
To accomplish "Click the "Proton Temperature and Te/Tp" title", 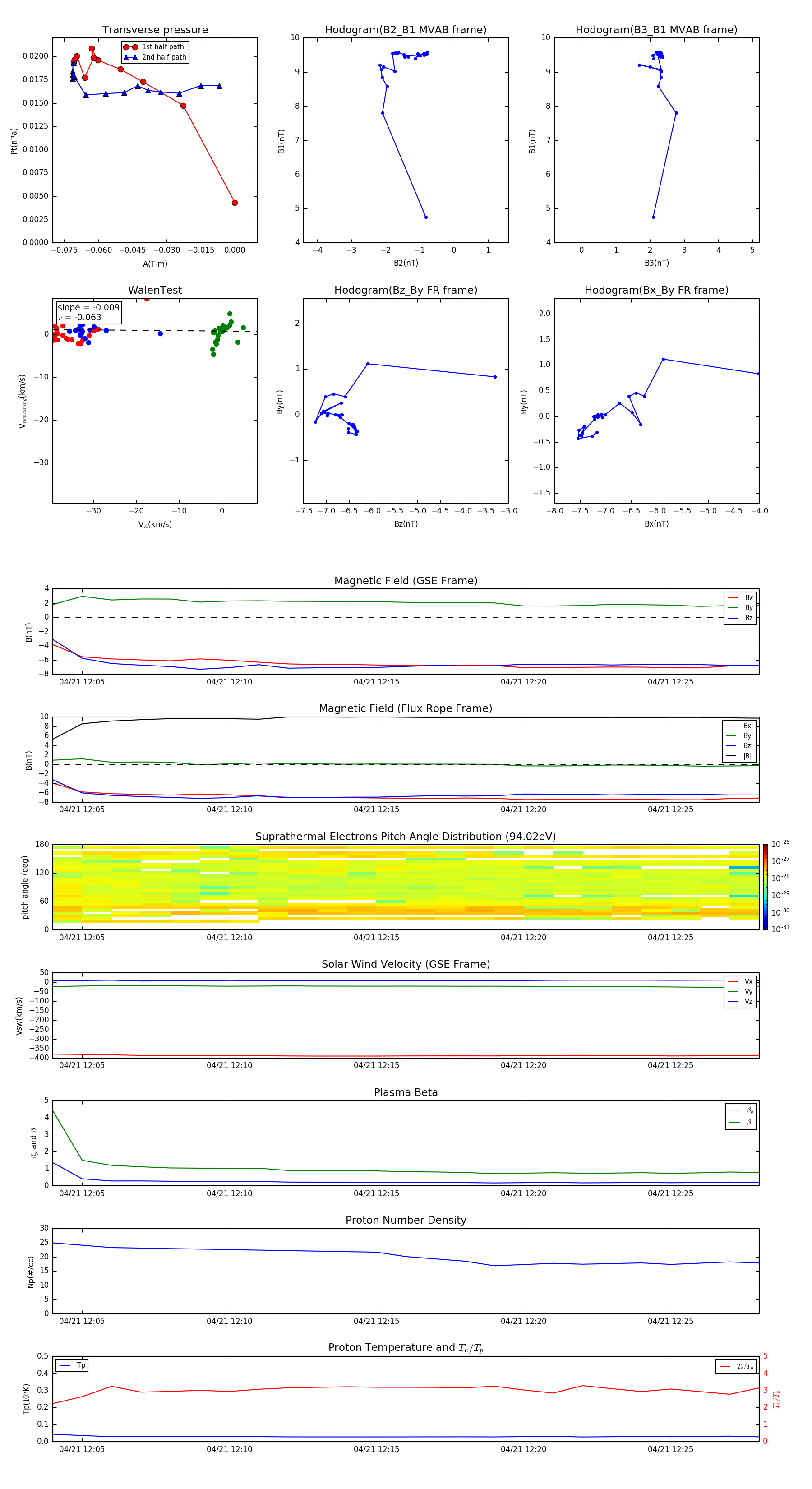I will (406, 1348).
